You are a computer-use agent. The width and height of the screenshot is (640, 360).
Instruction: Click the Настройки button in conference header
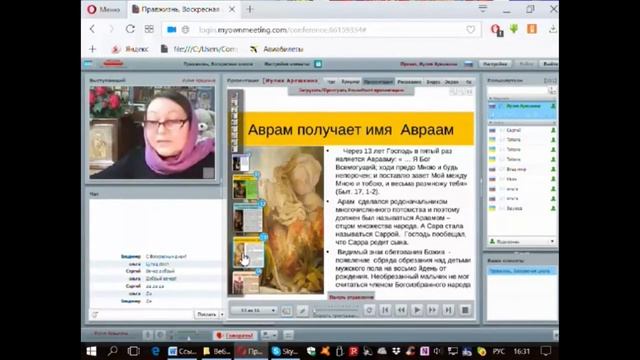(495, 64)
